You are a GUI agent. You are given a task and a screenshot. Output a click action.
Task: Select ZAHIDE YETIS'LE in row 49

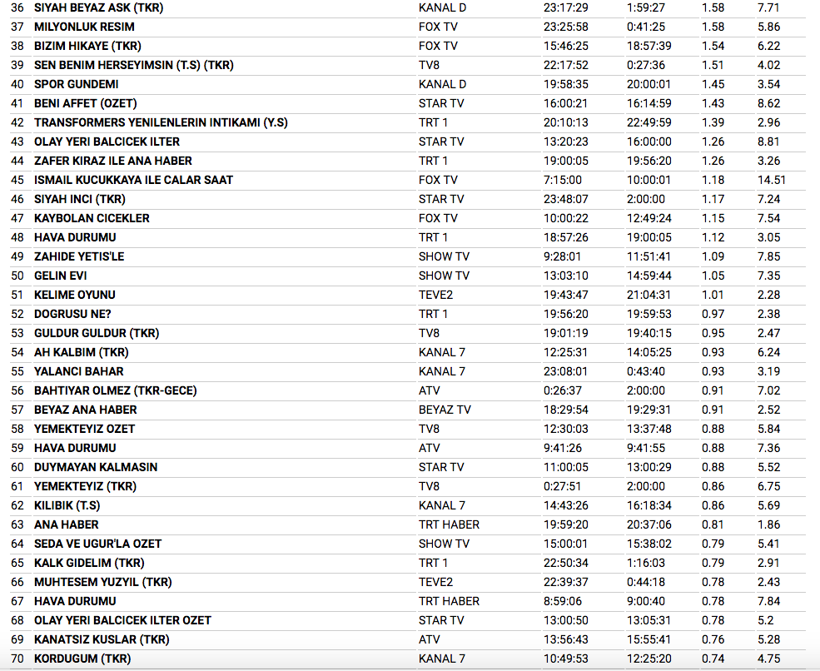coord(82,256)
